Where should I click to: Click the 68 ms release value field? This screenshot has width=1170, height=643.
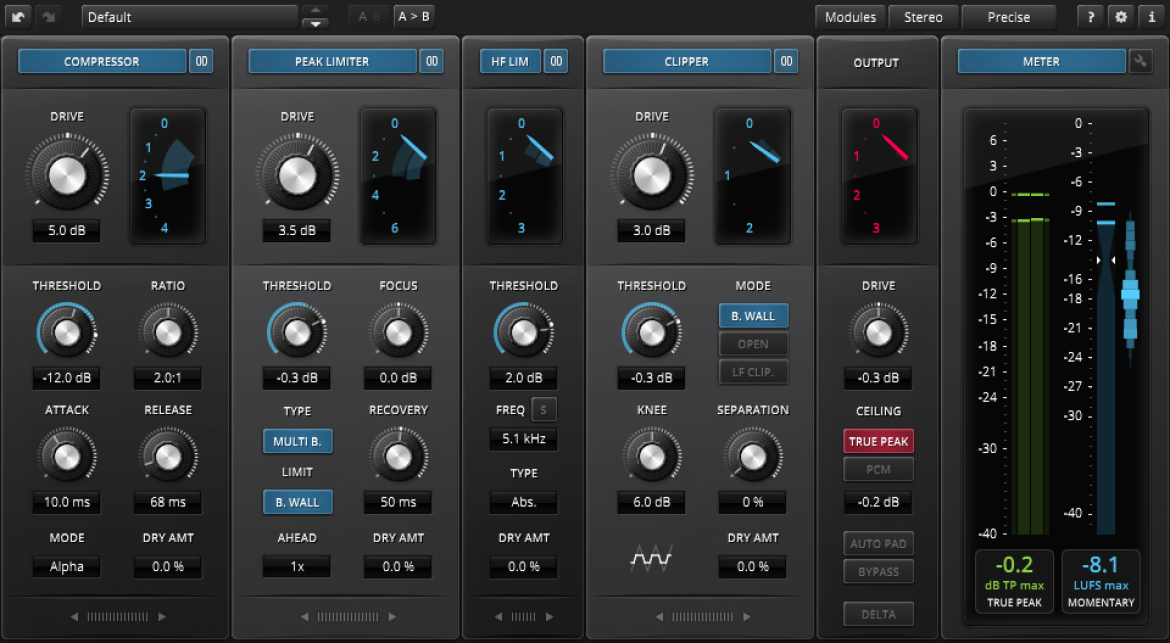point(168,503)
